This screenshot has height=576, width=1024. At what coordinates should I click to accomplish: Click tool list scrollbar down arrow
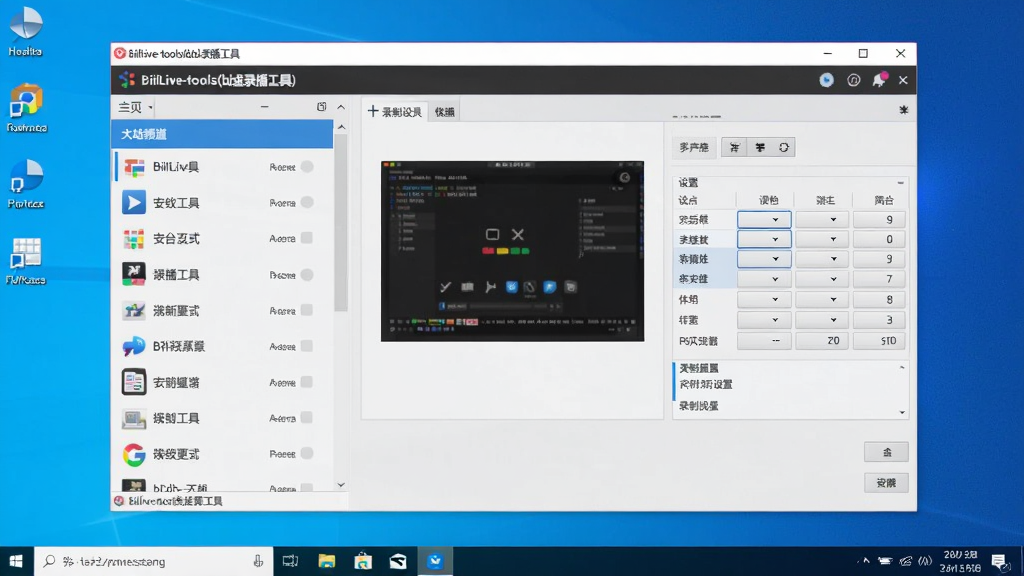[341, 485]
